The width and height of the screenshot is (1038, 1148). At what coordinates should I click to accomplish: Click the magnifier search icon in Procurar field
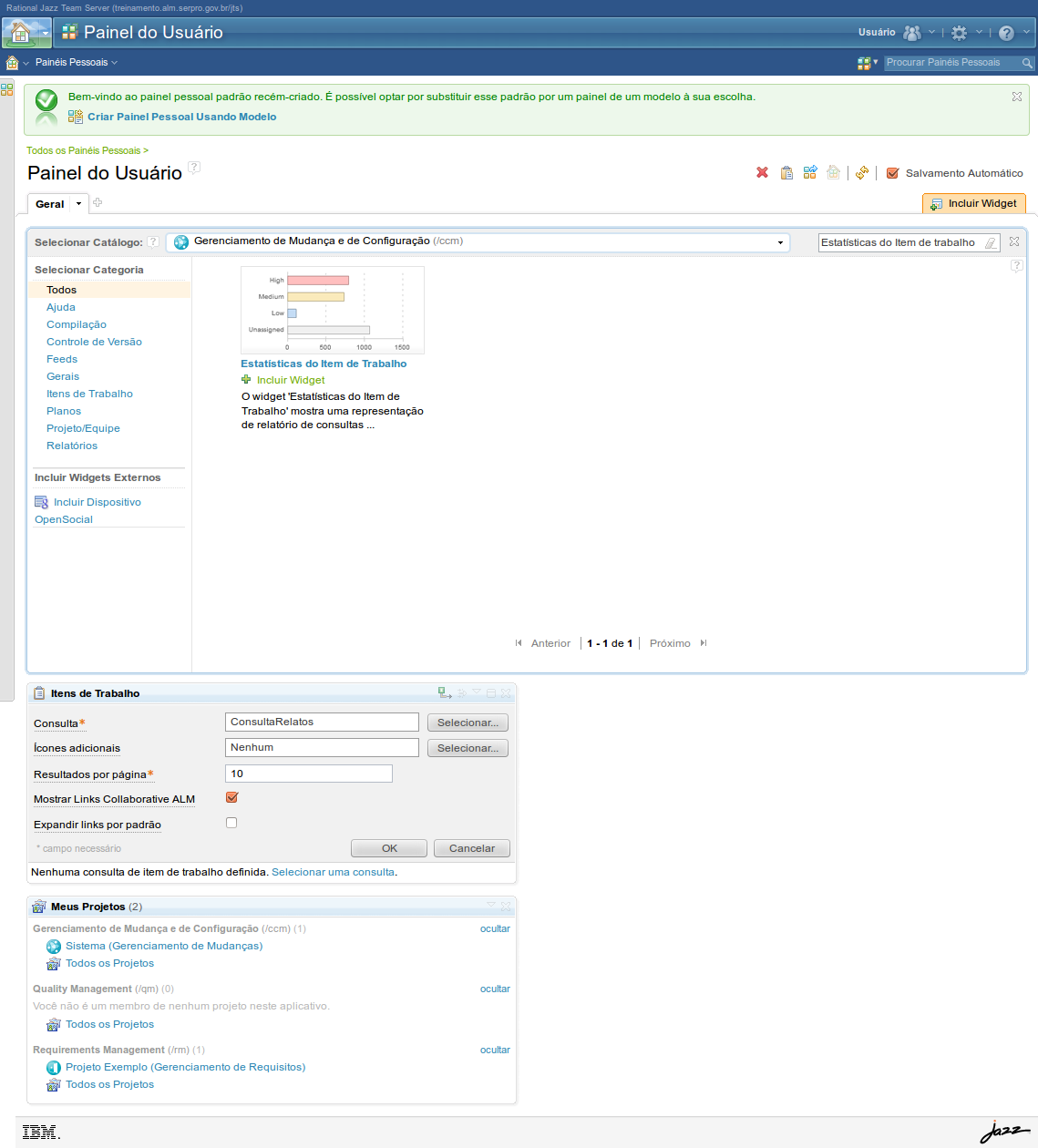(1027, 63)
